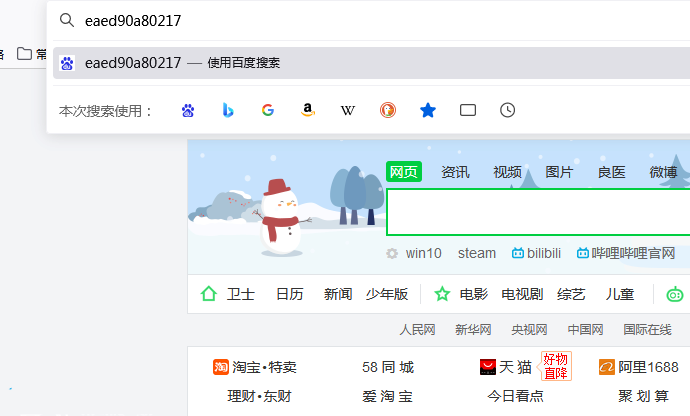Visit the 中国网 link
690x416 pixels.
pyautogui.click(x=585, y=330)
